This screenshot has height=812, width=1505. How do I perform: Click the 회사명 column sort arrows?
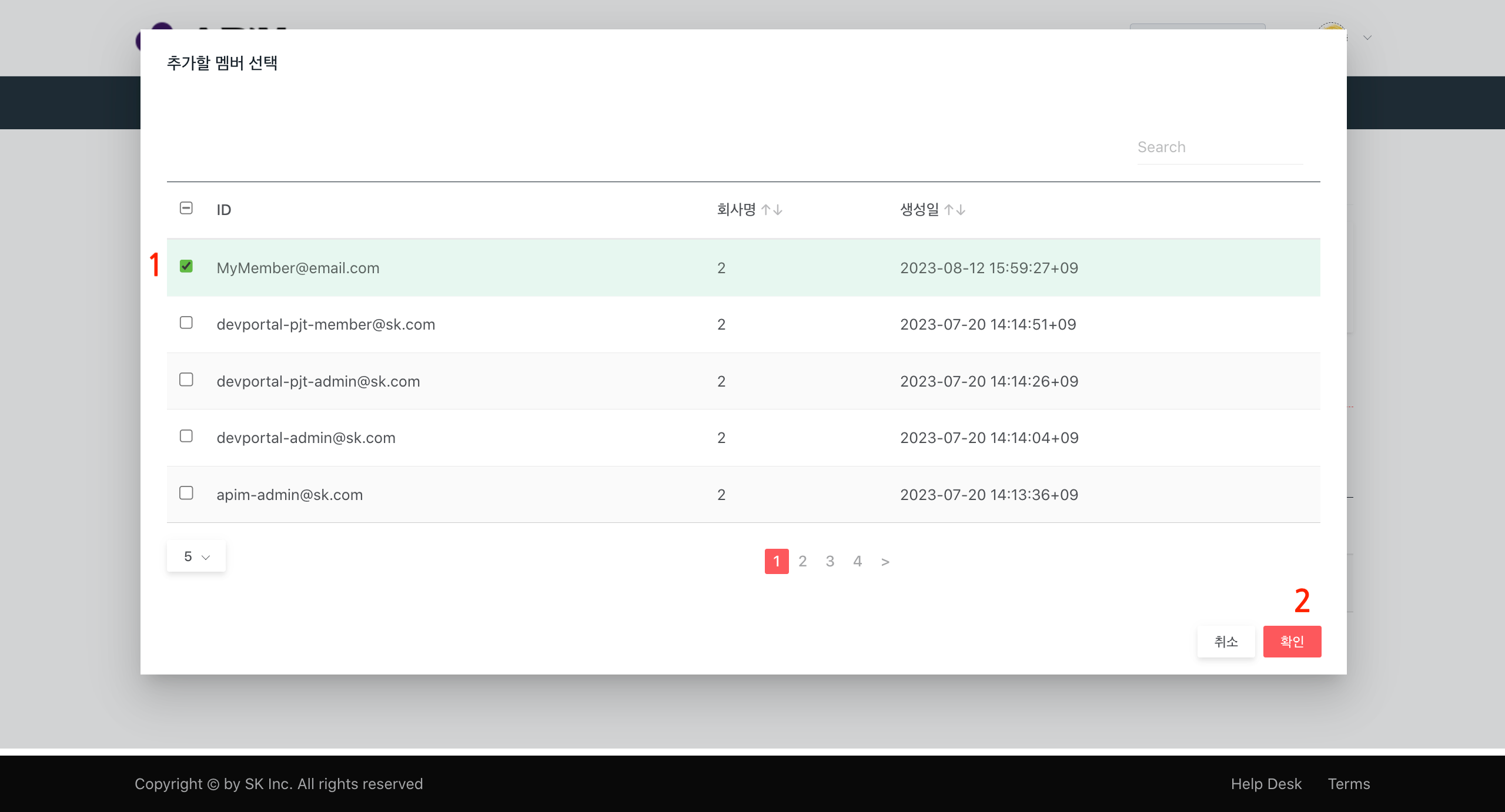point(771,210)
